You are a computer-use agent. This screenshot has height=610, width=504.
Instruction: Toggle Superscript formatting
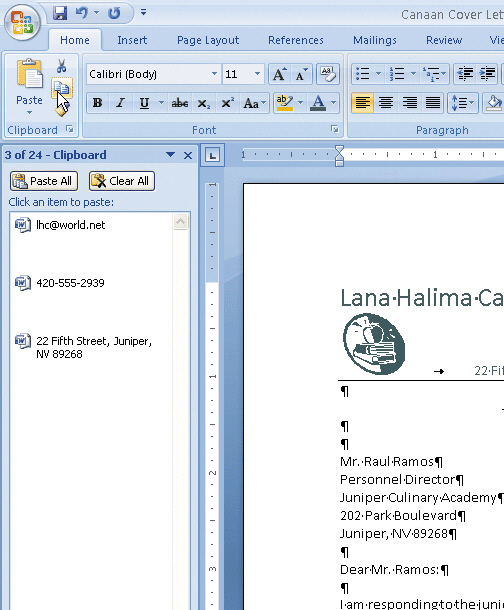(x=227, y=103)
